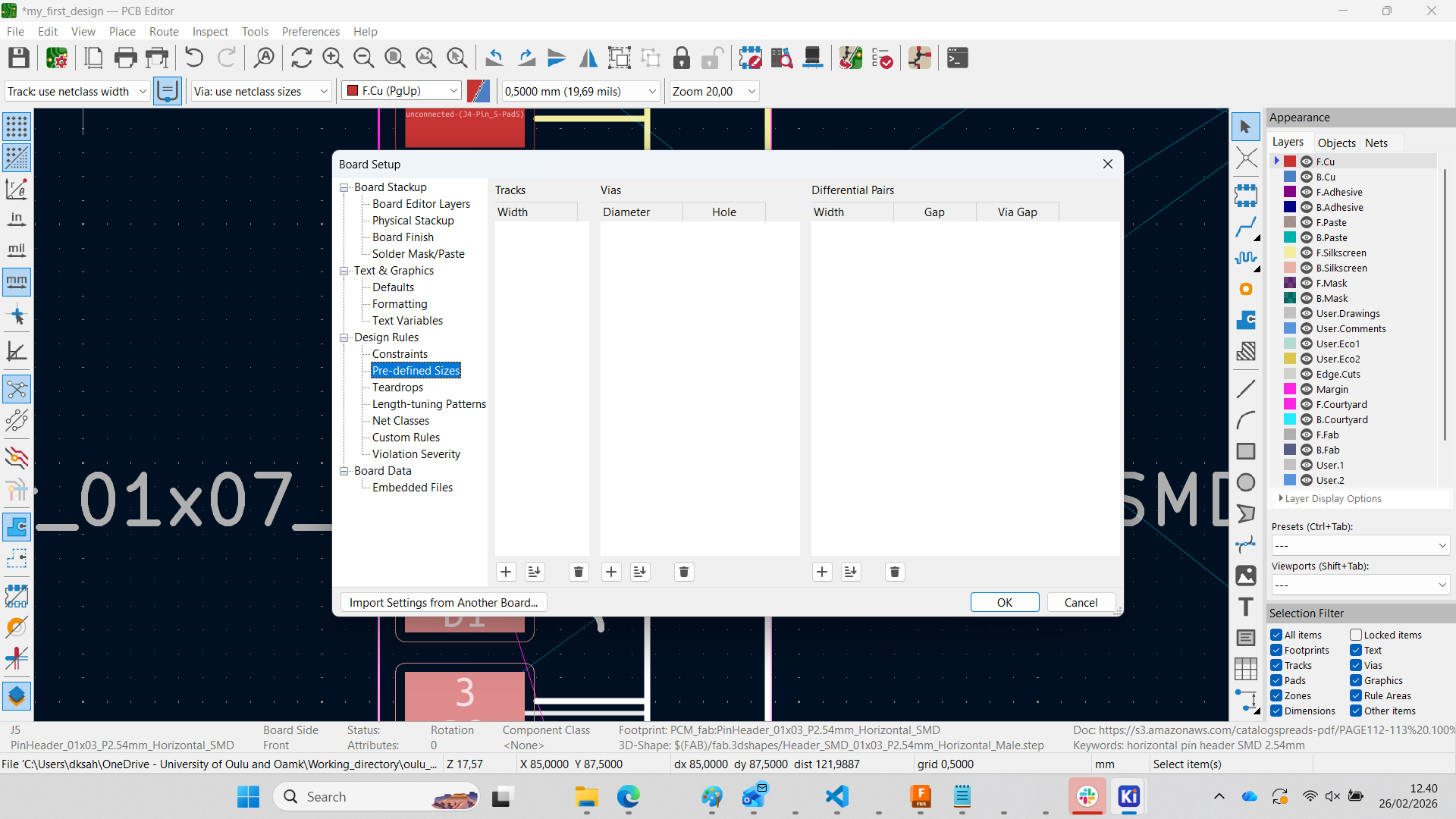
Task: Hide the B.Cu layer visibility
Action: click(x=1307, y=177)
